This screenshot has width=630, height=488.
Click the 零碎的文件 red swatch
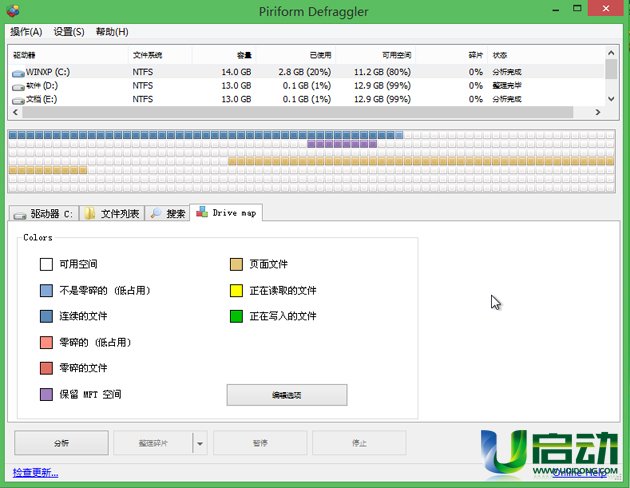46,368
